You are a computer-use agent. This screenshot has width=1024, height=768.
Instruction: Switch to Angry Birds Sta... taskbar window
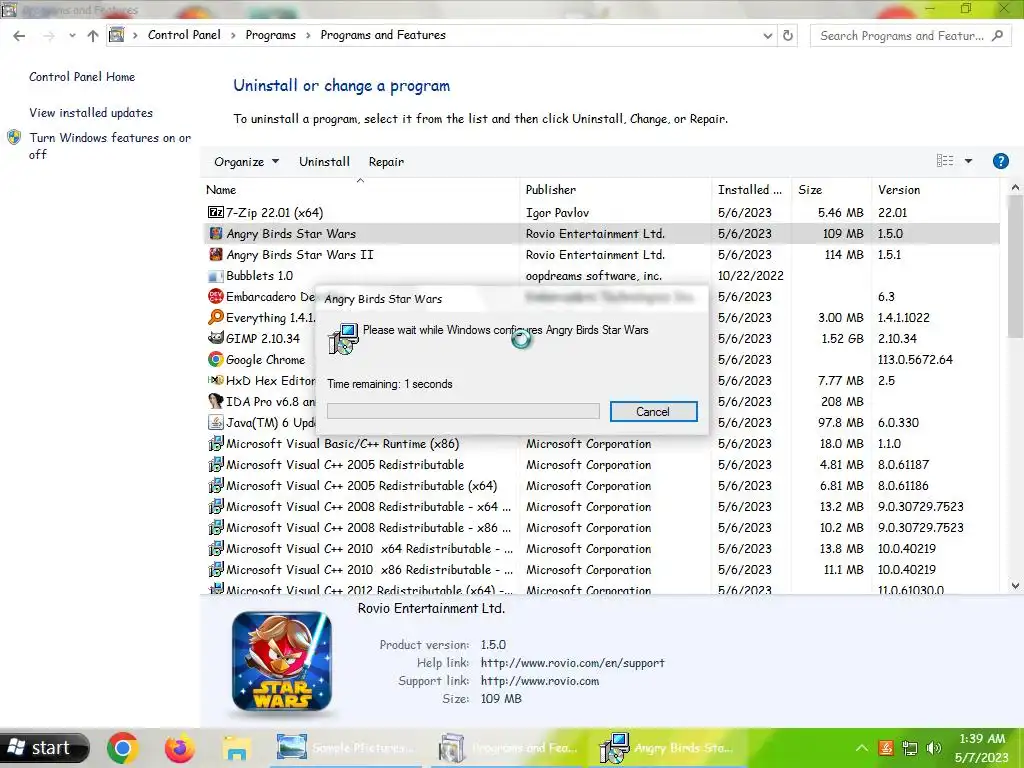(667, 748)
